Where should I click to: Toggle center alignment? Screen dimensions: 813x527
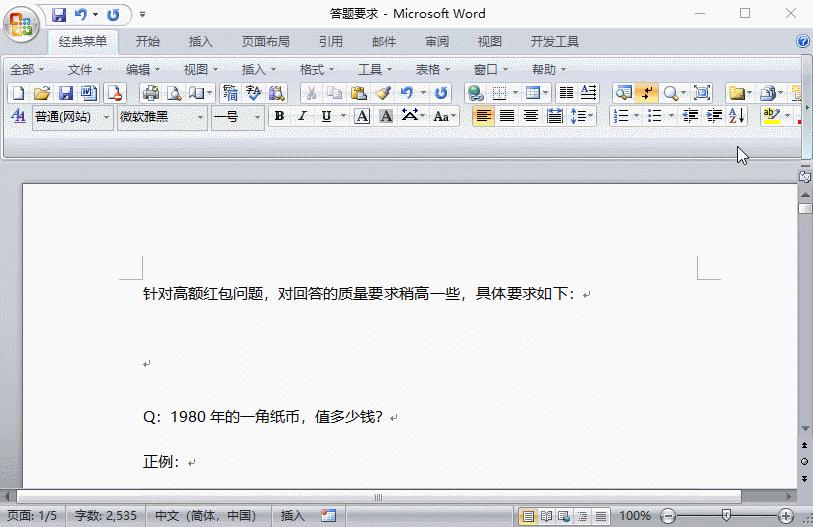tap(530, 116)
